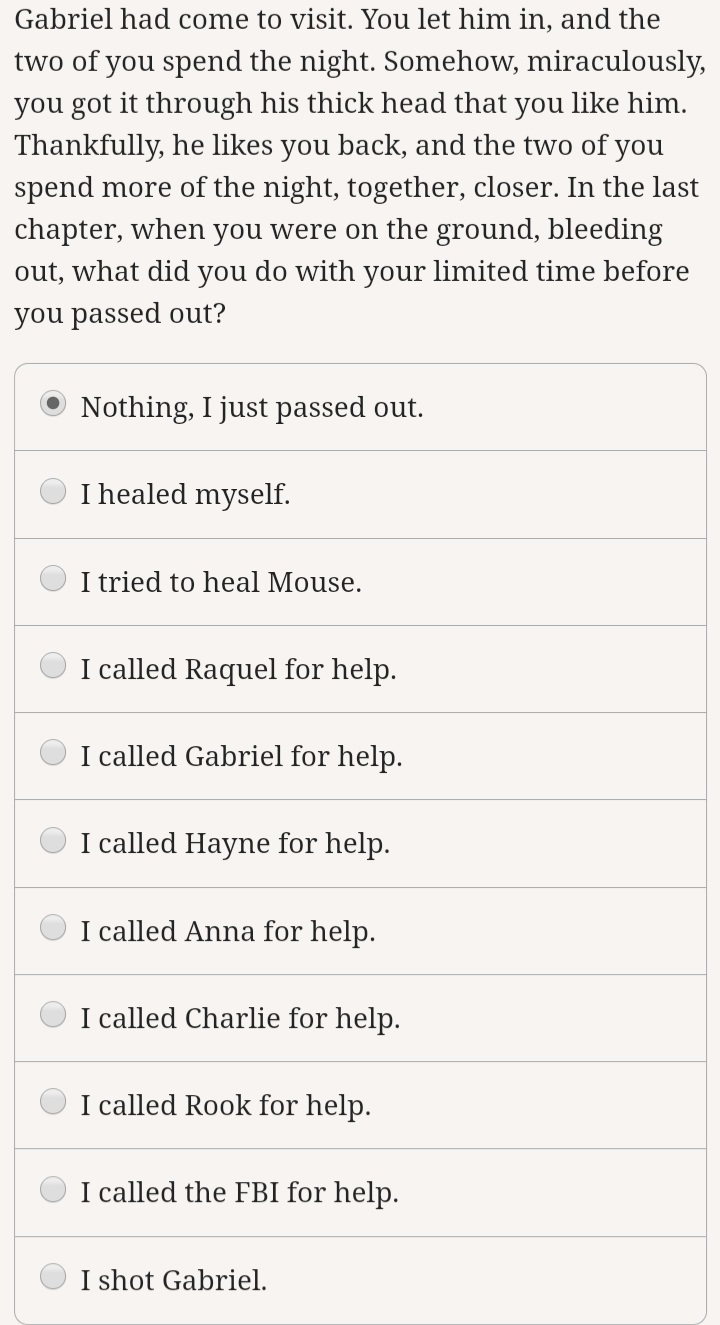Tap the 'I called the FBI for help.' label
This screenshot has height=1325, width=720.
tap(239, 1192)
